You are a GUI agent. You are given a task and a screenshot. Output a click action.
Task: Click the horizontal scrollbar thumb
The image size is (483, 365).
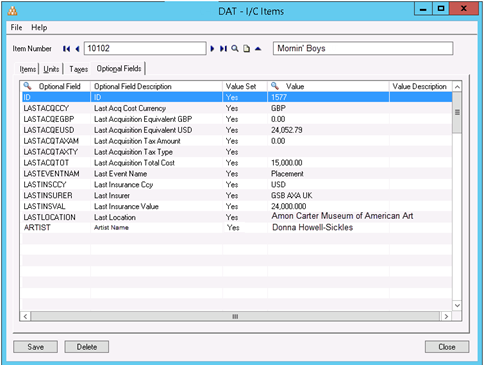235,316
